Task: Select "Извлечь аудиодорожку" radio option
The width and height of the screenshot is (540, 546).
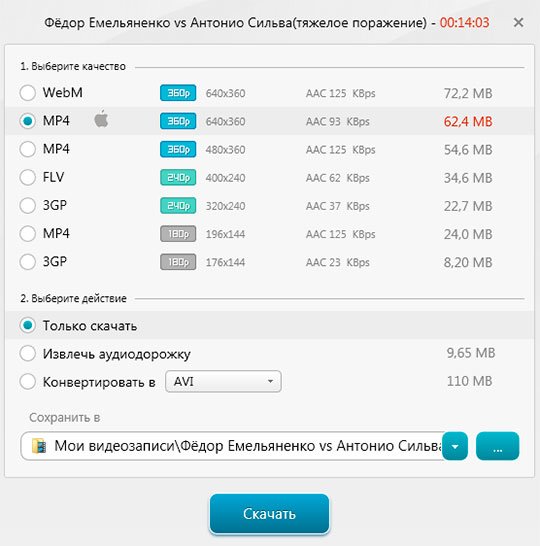Action: (x=28, y=353)
